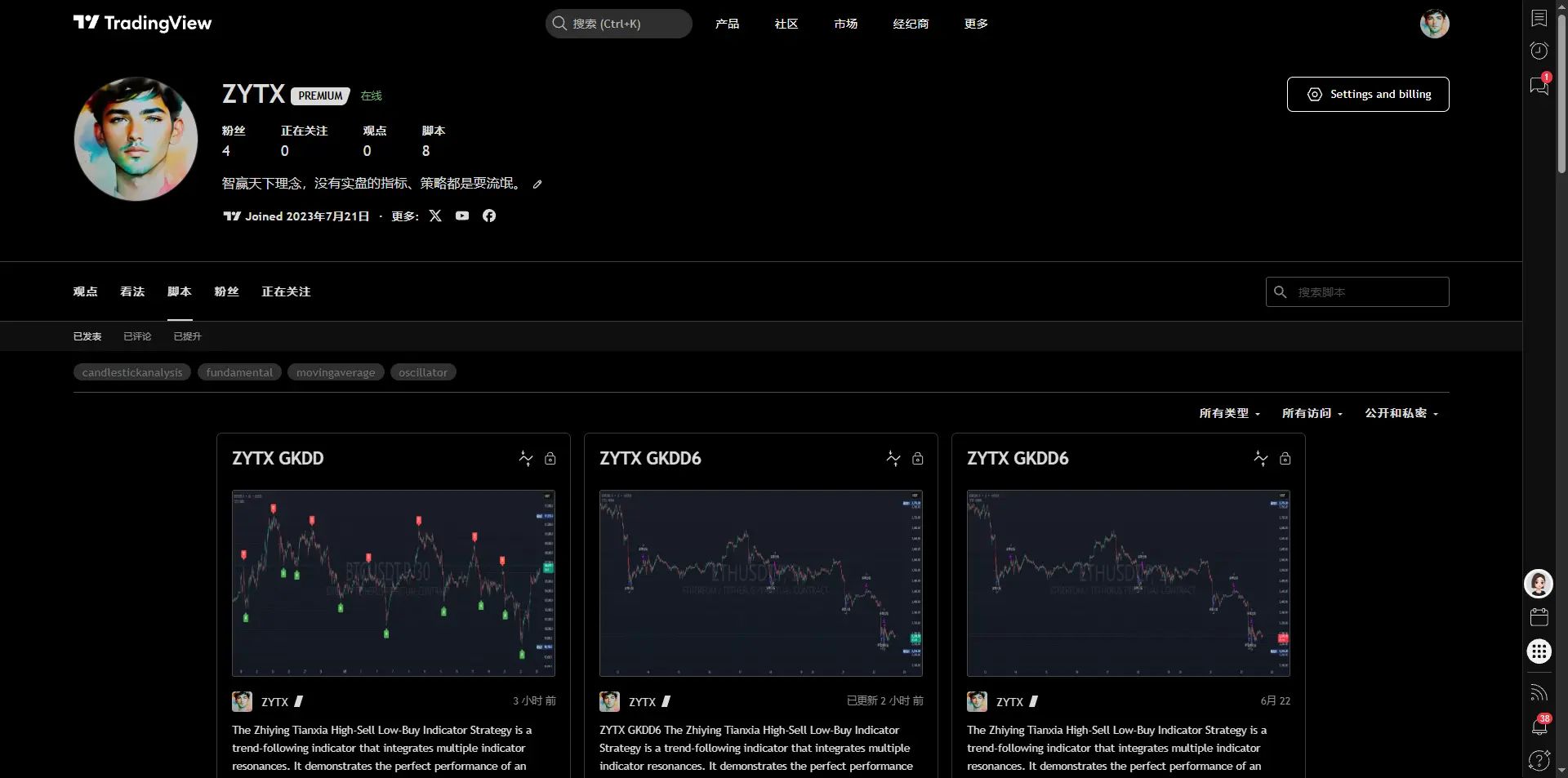Image resolution: width=1568 pixels, height=778 pixels.
Task: Filter by the oscillator tag
Action: click(423, 372)
